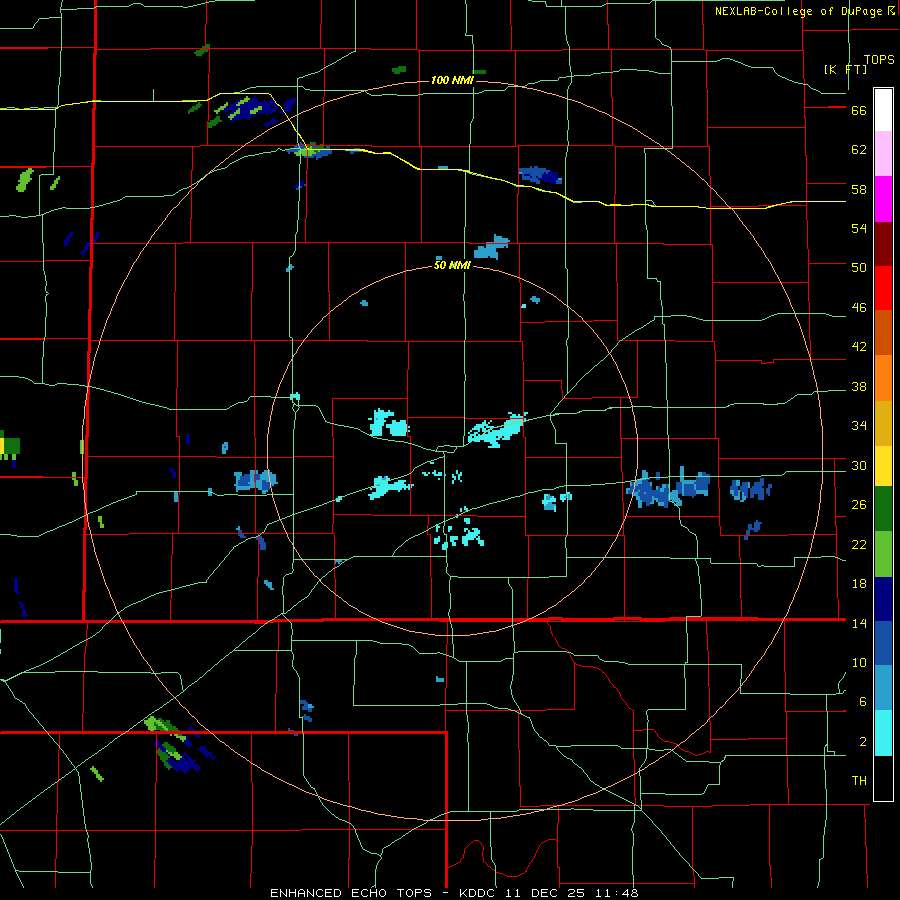Click the light green legend band
Screen dimensions: 900x900
click(883, 554)
